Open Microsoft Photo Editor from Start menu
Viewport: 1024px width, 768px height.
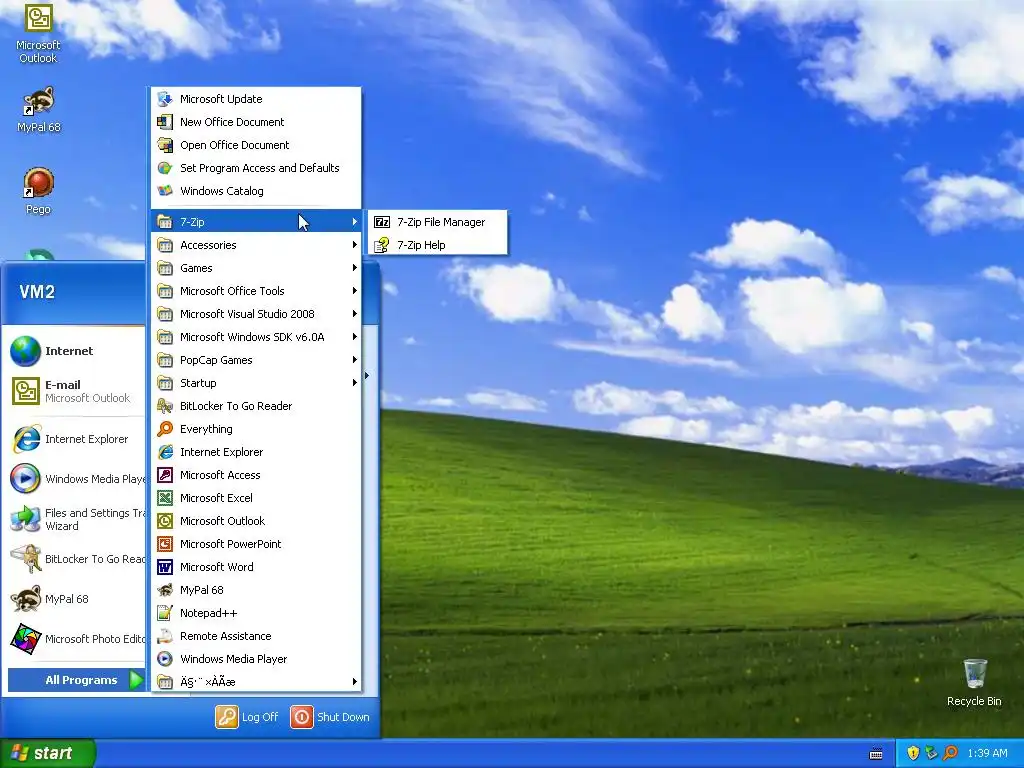pos(76,639)
